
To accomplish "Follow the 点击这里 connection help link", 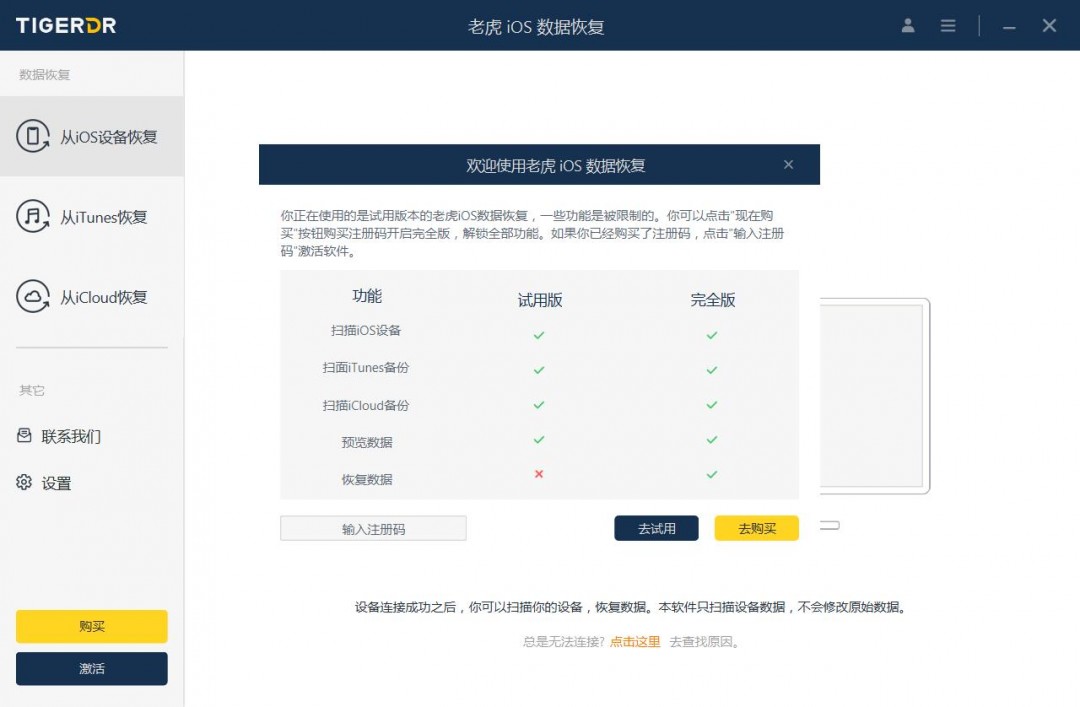I will pyautogui.click(x=635, y=642).
